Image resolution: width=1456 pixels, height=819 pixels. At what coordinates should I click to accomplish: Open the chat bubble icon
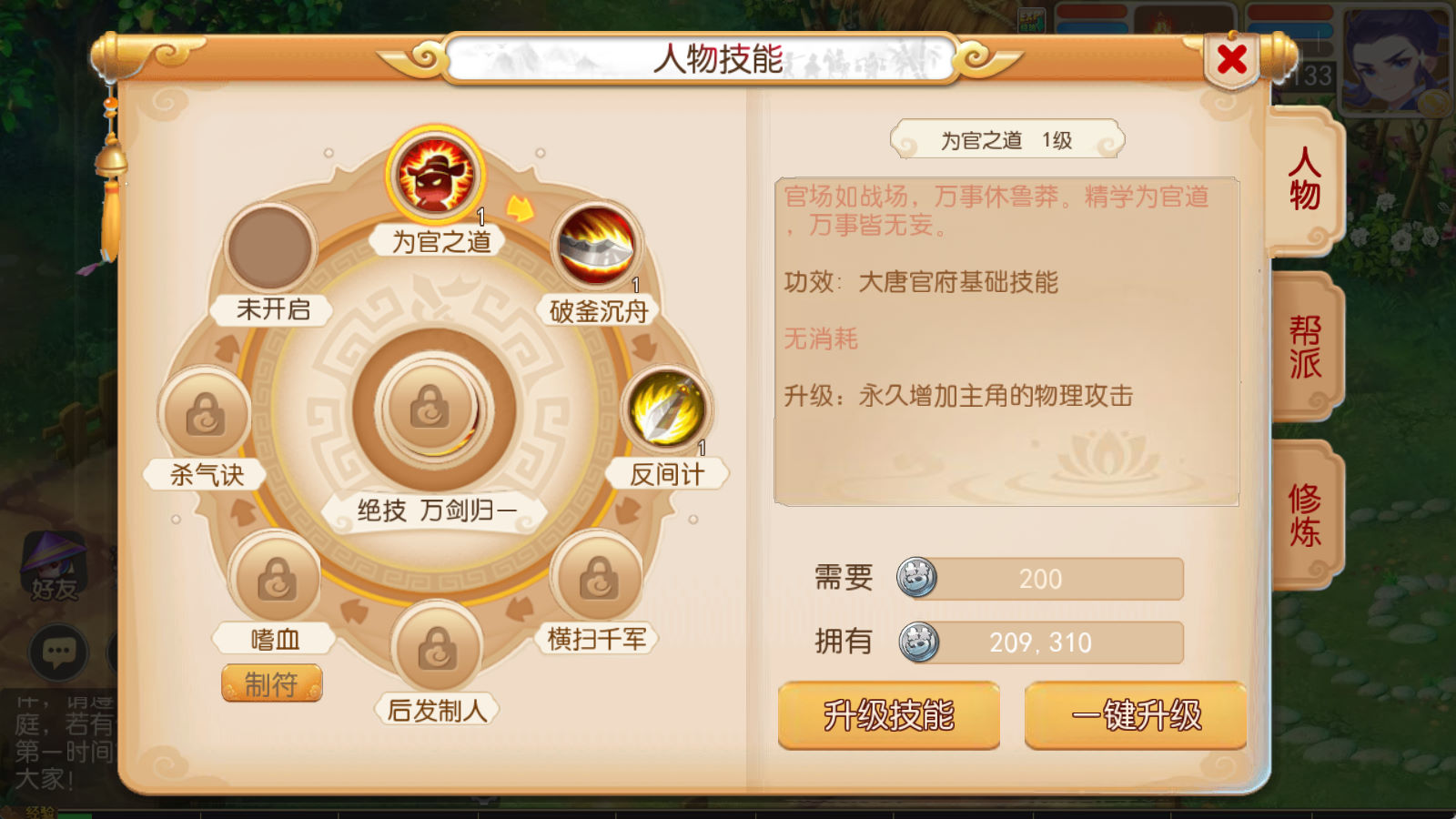[59, 652]
